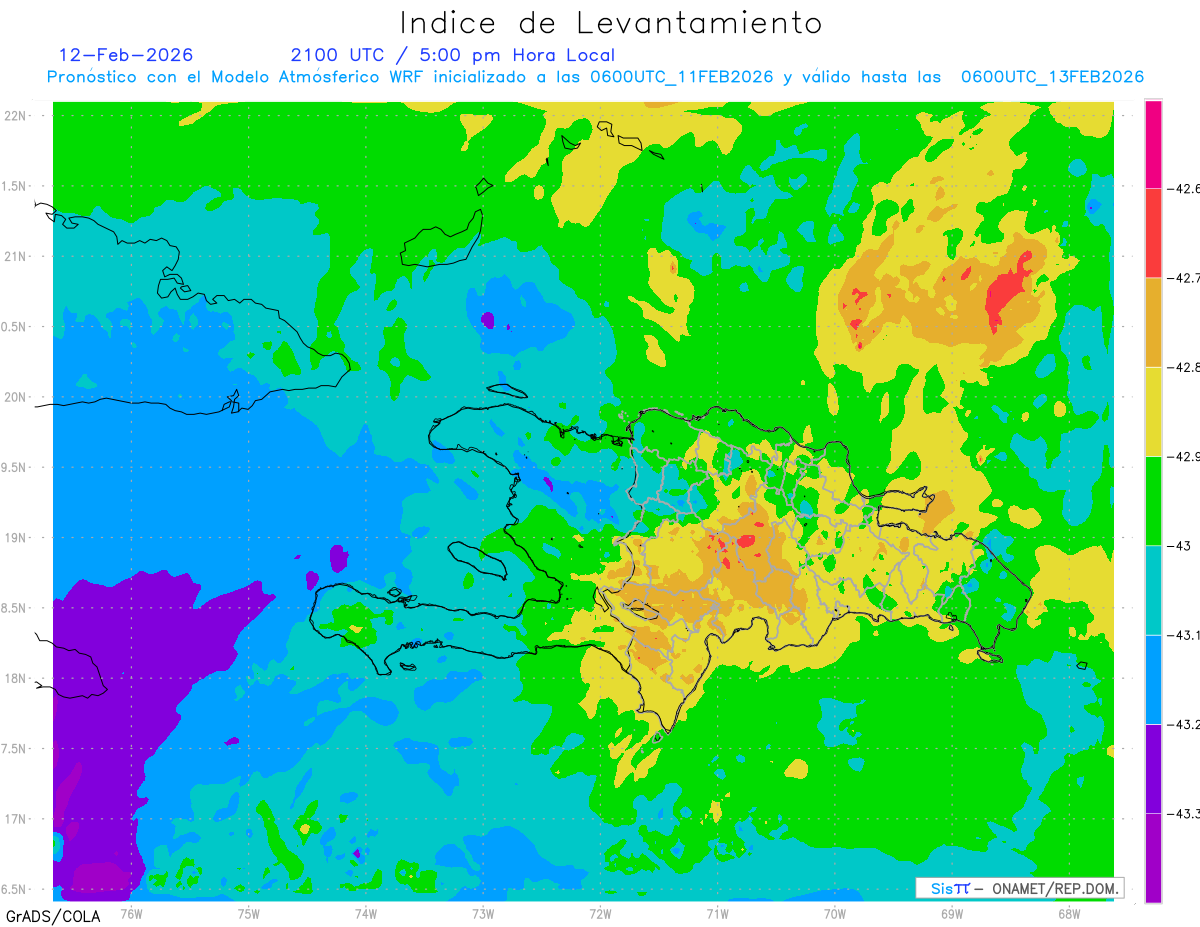Click the yellow legend swatch below -42.8

tap(1153, 411)
